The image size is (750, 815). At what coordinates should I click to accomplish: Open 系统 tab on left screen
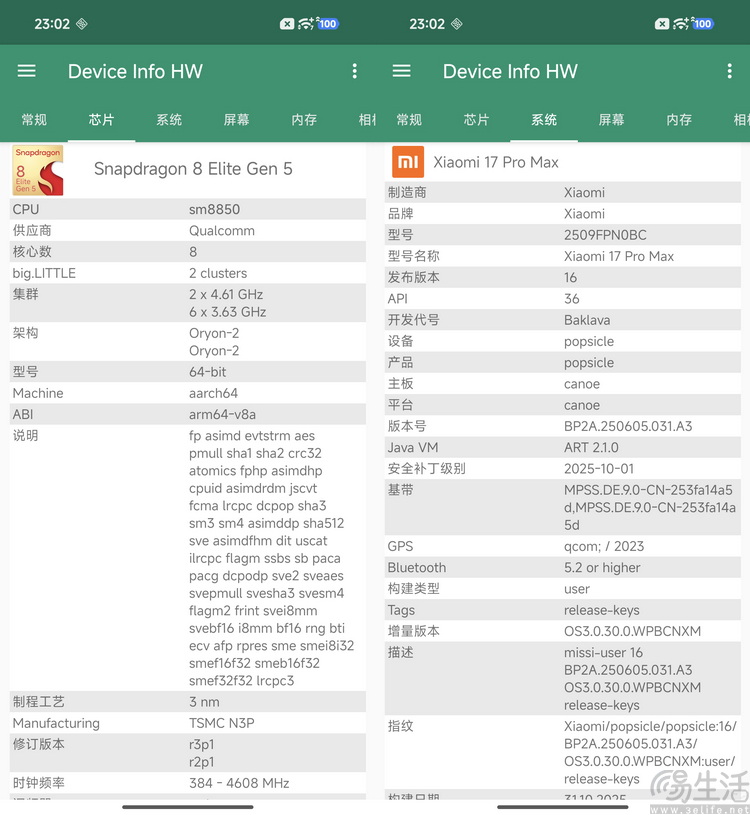pos(169,120)
